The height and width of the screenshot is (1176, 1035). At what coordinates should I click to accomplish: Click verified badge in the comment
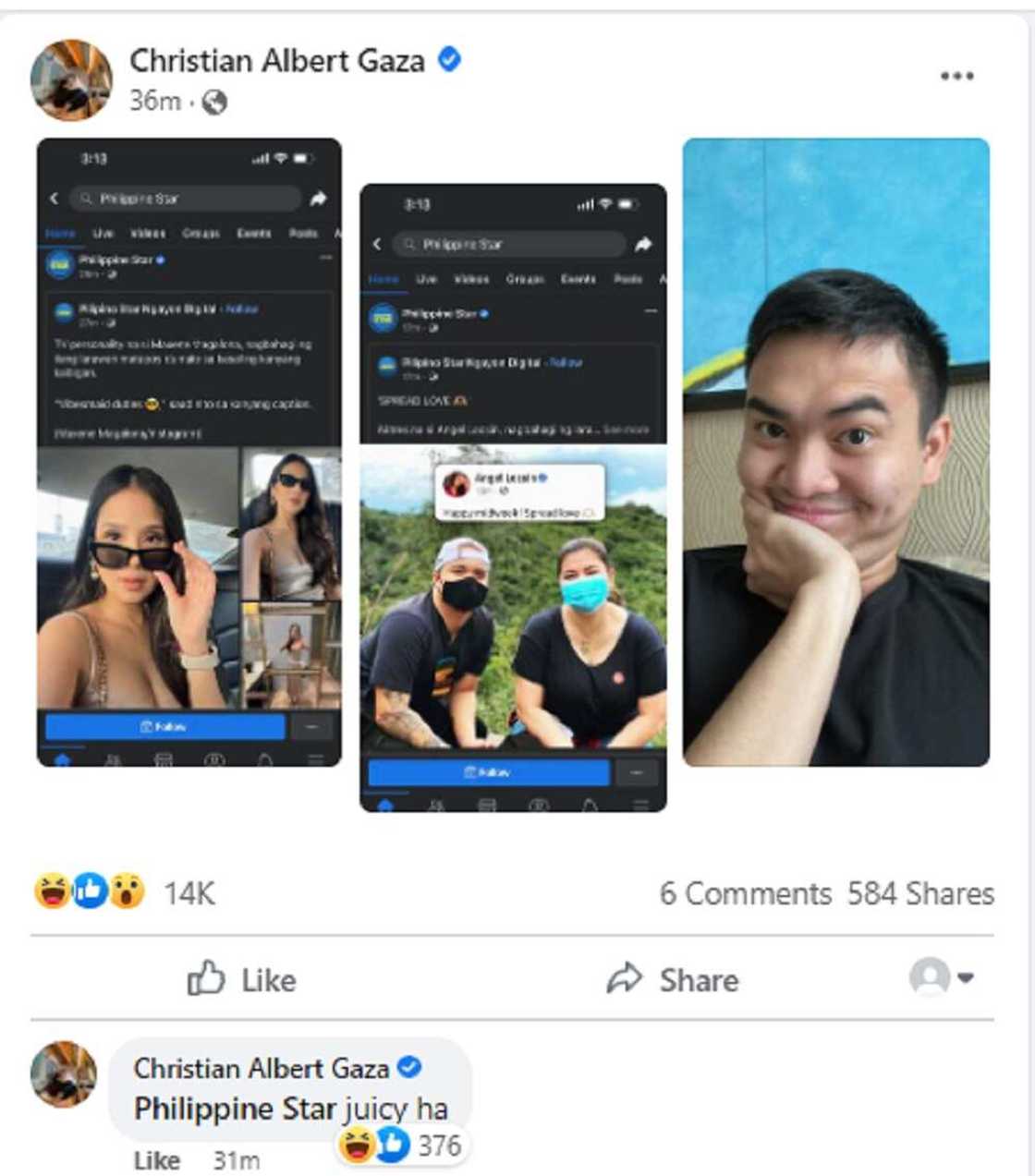(x=408, y=1068)
